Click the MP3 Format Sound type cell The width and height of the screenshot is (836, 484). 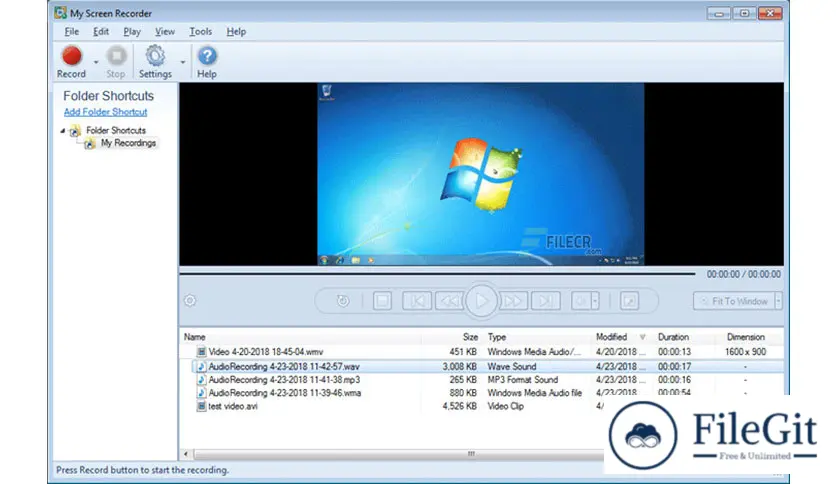pyautogui.click(x=522, y=380)
